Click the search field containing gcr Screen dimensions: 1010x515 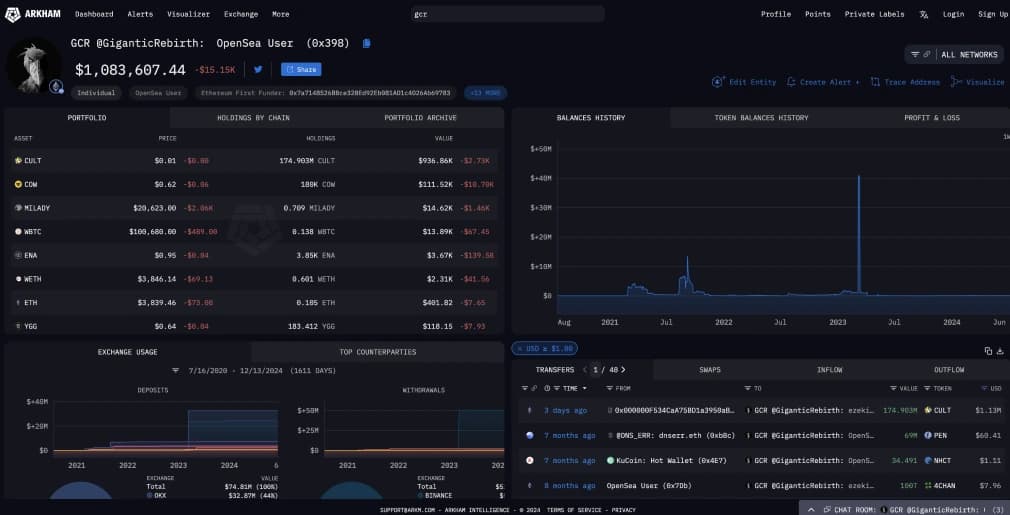coord(507,14)
